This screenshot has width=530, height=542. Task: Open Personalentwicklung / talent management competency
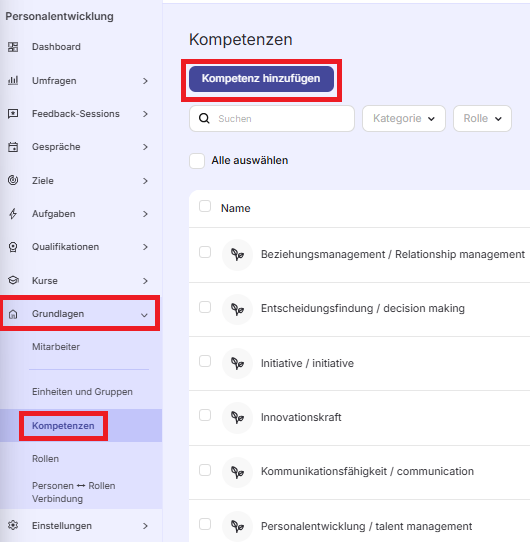tap(366, 526)
